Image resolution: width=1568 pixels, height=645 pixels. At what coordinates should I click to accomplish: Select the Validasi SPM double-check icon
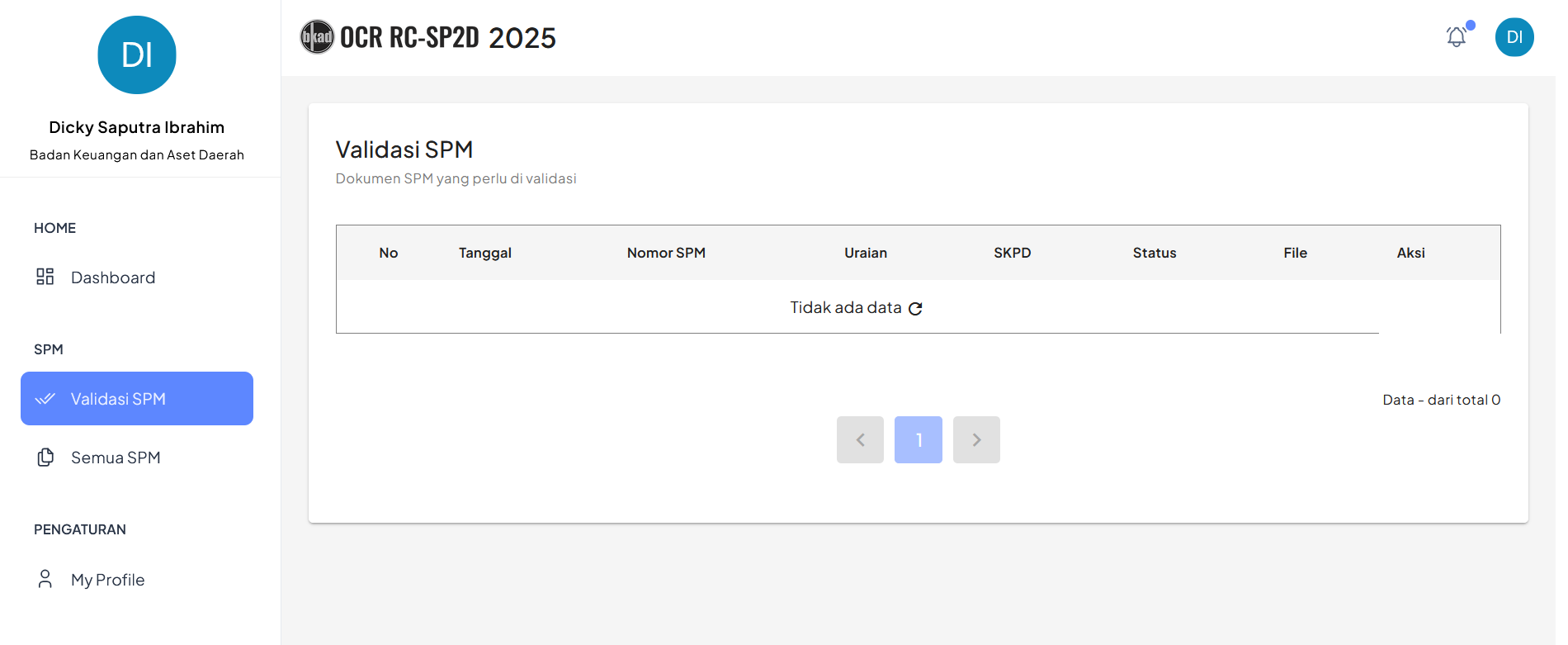(45, 399)
